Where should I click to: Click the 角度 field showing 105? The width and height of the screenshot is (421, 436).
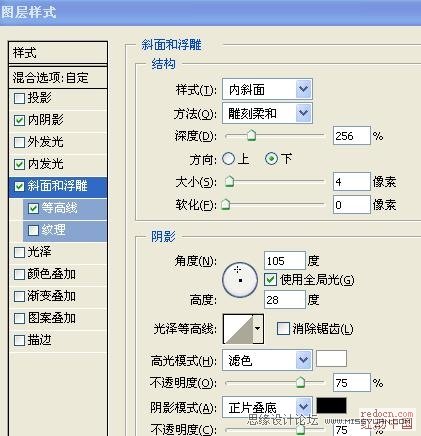click(x=285, y=261)
